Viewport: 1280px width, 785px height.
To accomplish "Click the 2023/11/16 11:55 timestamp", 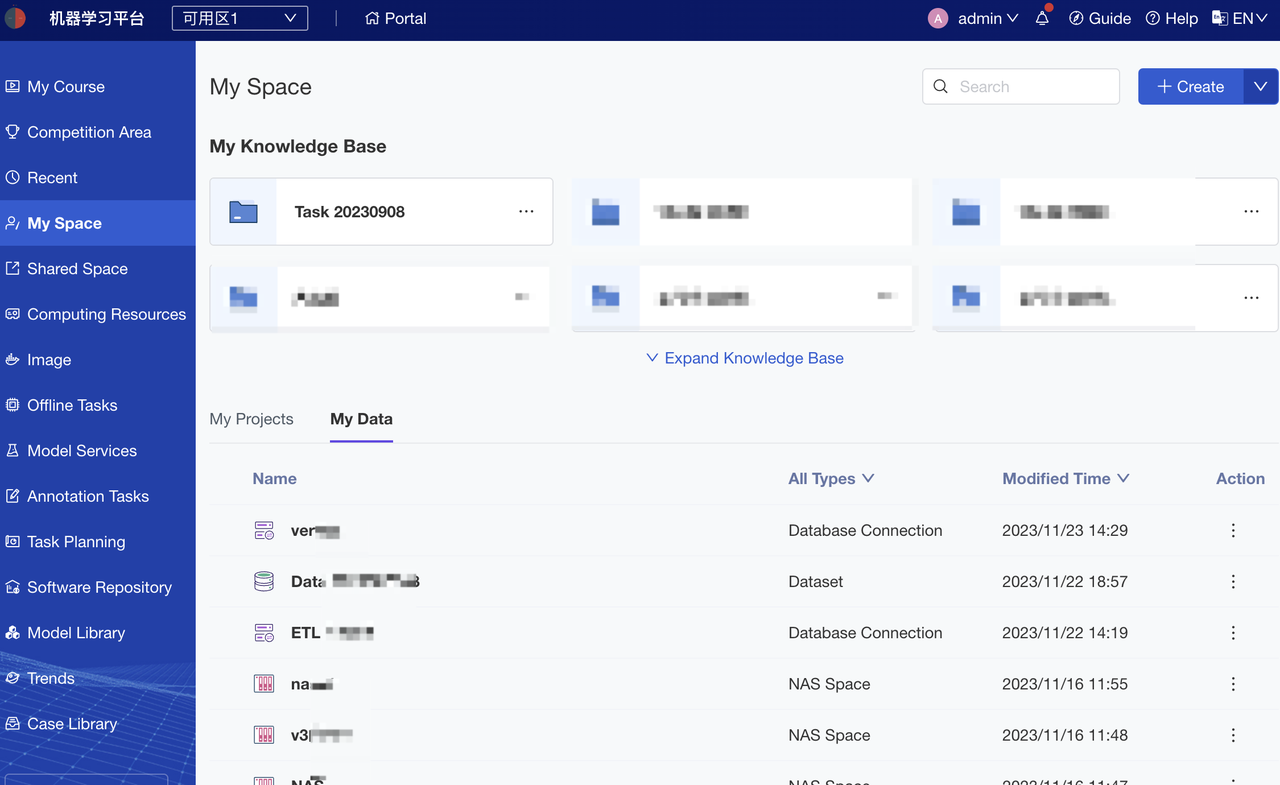I will [x=1065, y=684].
